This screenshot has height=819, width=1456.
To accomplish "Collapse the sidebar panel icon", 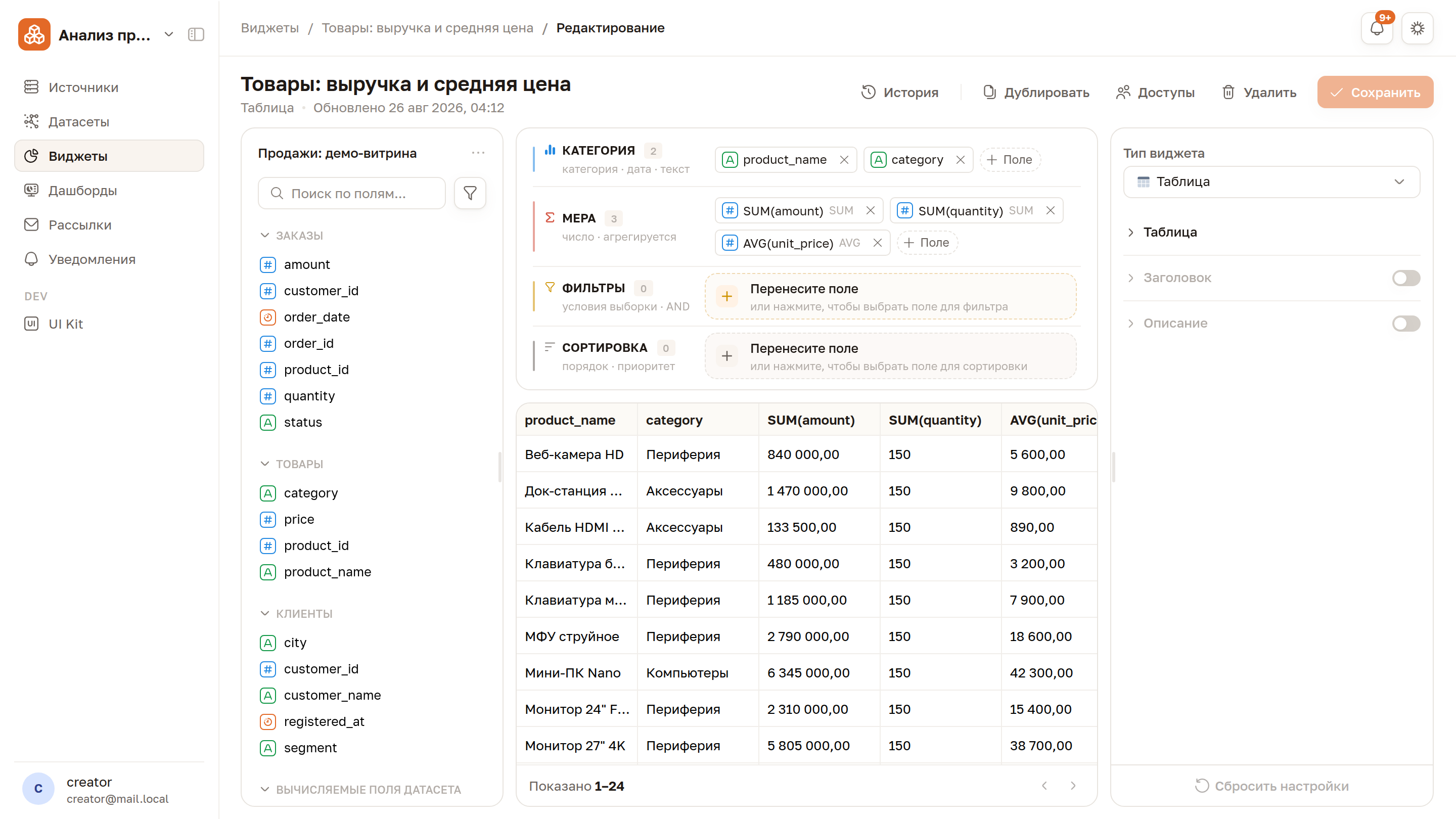I will [196, 34].
